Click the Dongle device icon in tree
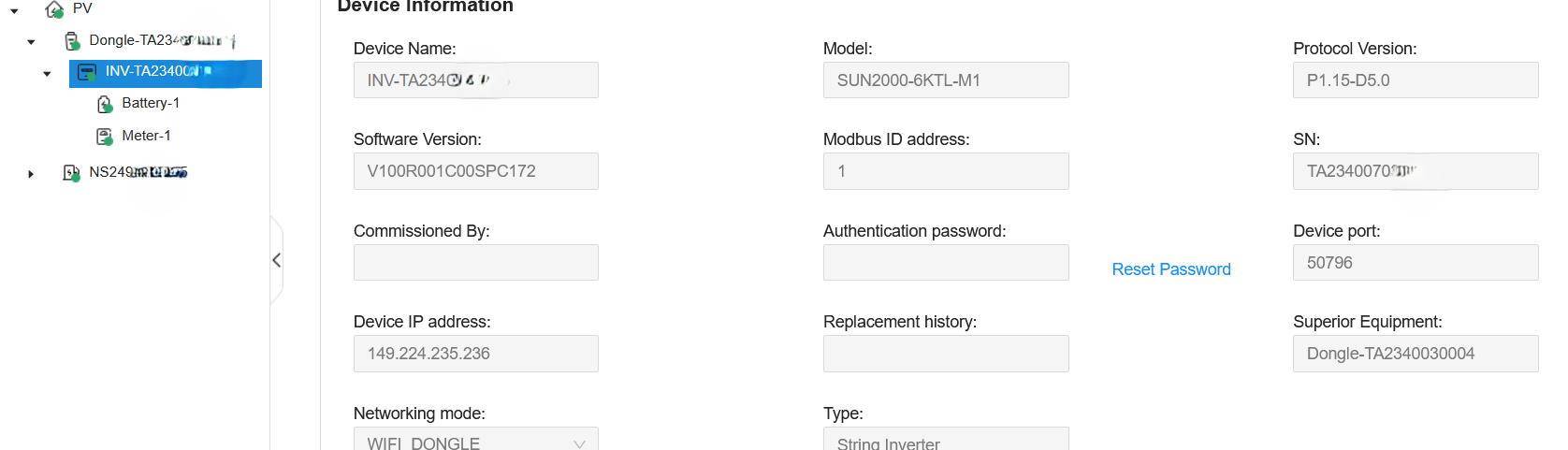The height and width of the screenshot is (450, 1568). 72,41
